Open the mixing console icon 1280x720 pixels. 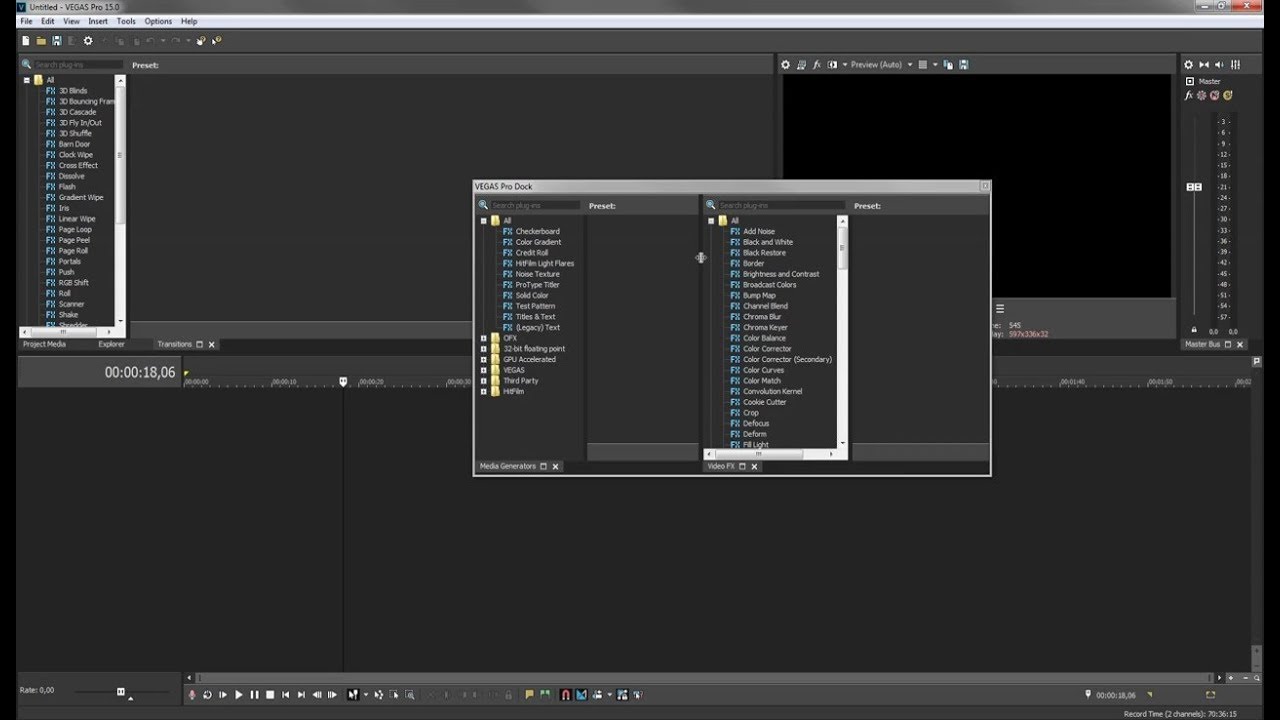click(x=1235, y=64)
